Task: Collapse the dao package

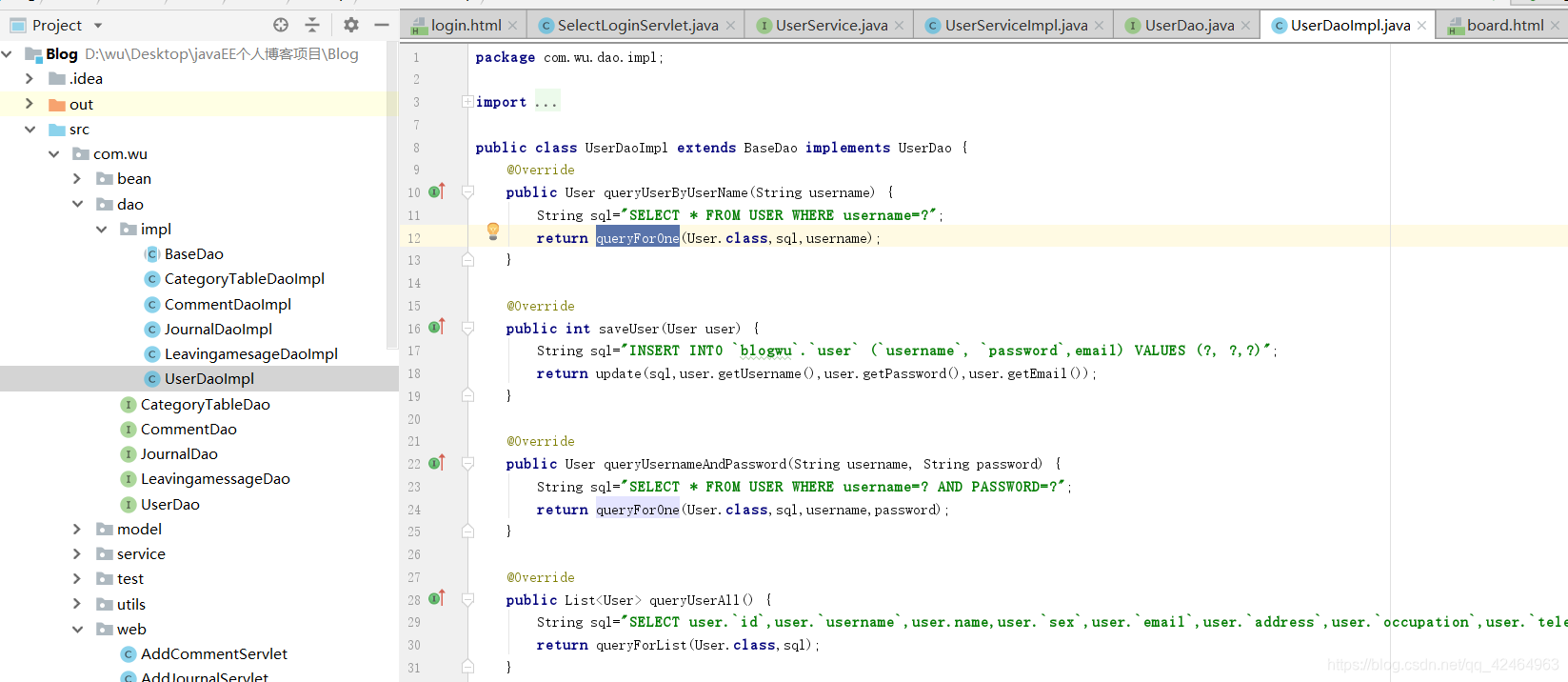Action: 77,204
